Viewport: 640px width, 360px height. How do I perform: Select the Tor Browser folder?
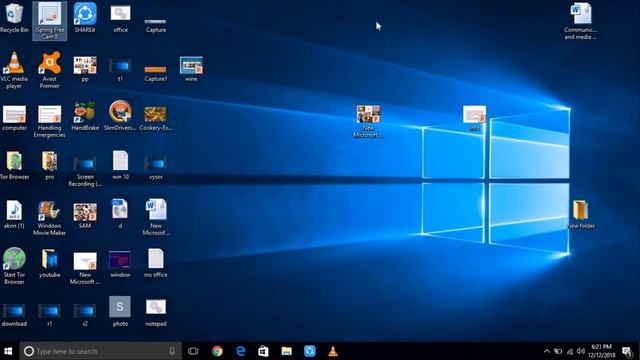point(14,165)
